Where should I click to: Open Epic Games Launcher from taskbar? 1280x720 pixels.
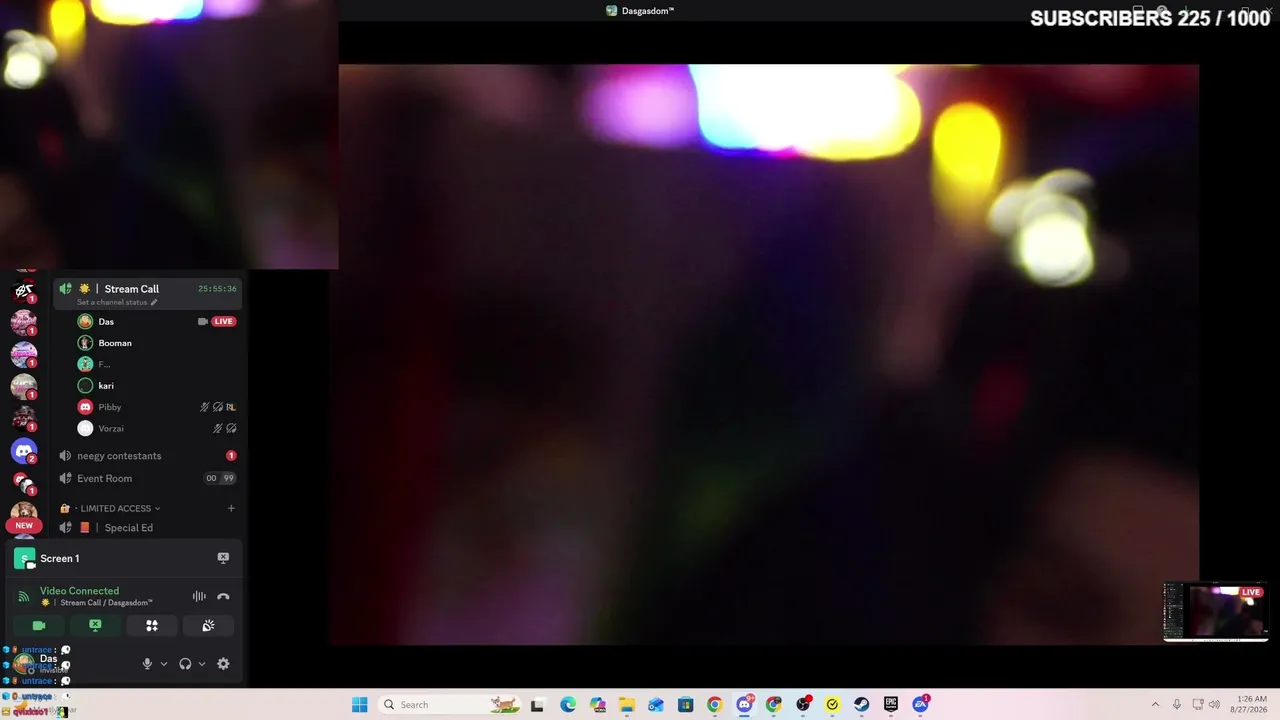(891, 705)
